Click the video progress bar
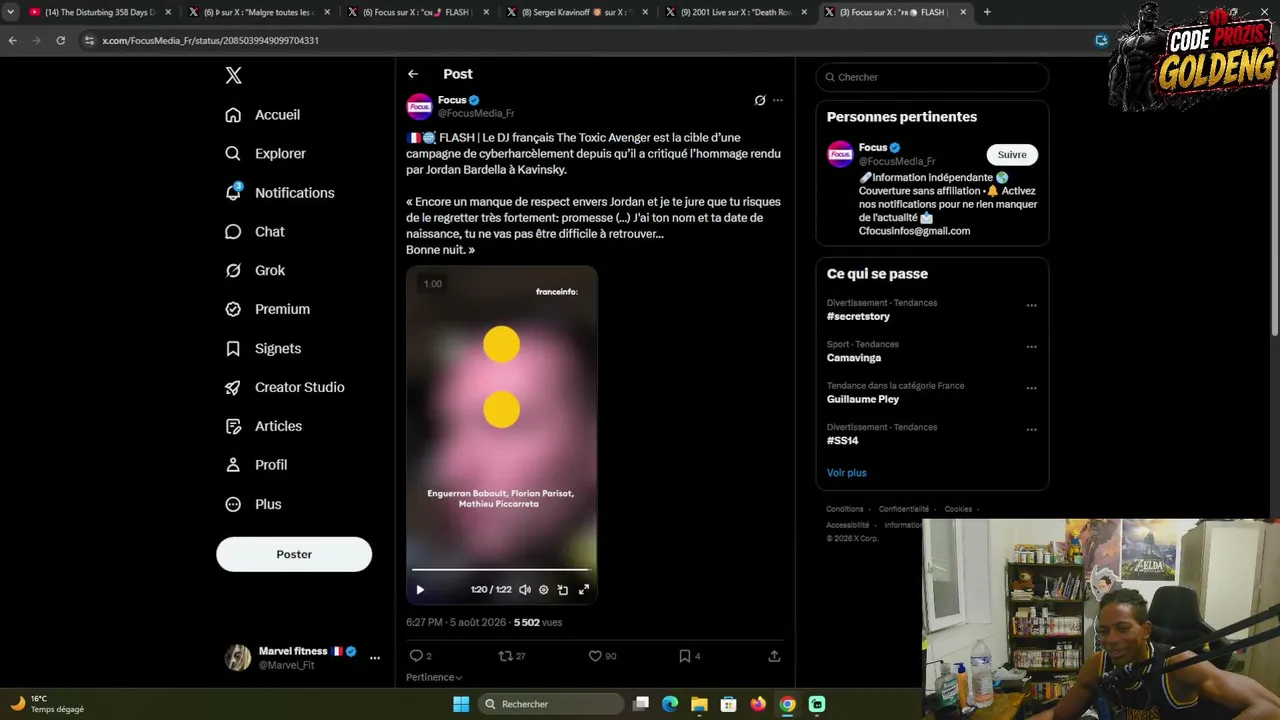Image resolution: width=1280 pixels, height=720 pixels. (x=501, y=570)
